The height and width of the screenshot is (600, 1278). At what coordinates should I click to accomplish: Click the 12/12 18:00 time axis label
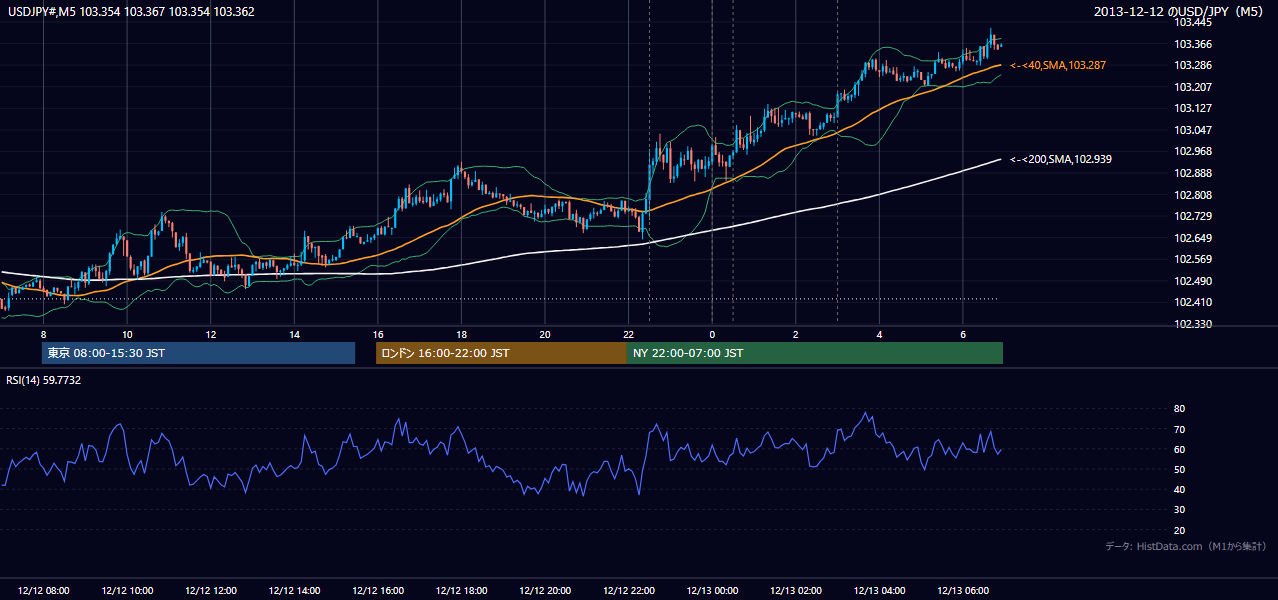pyautogui.click(x=461, y=591)
